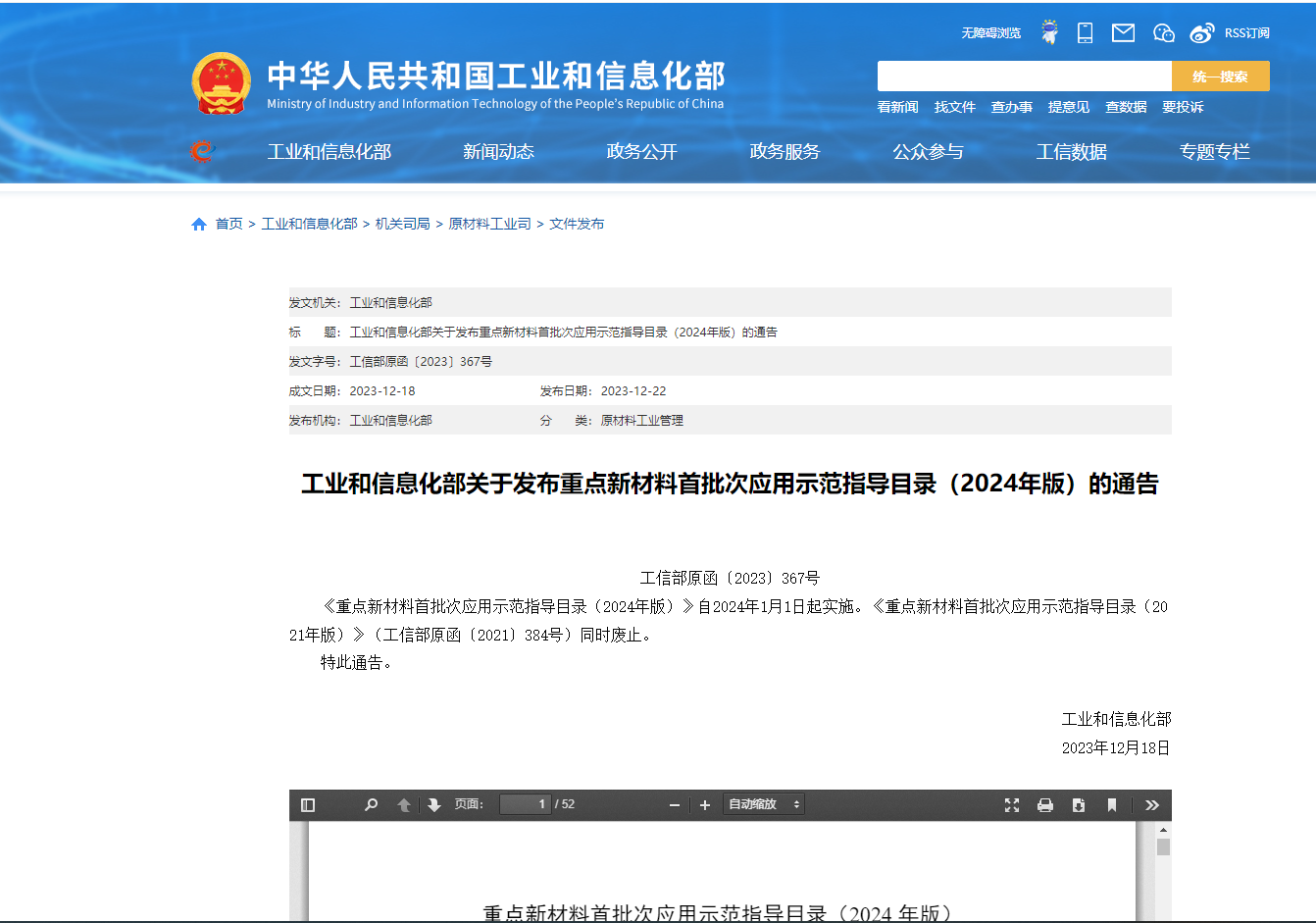Image resolution: width=1316 pixels, height=923 pixels.
Task: Zoom in with the plus button
Action: point(704,805)
